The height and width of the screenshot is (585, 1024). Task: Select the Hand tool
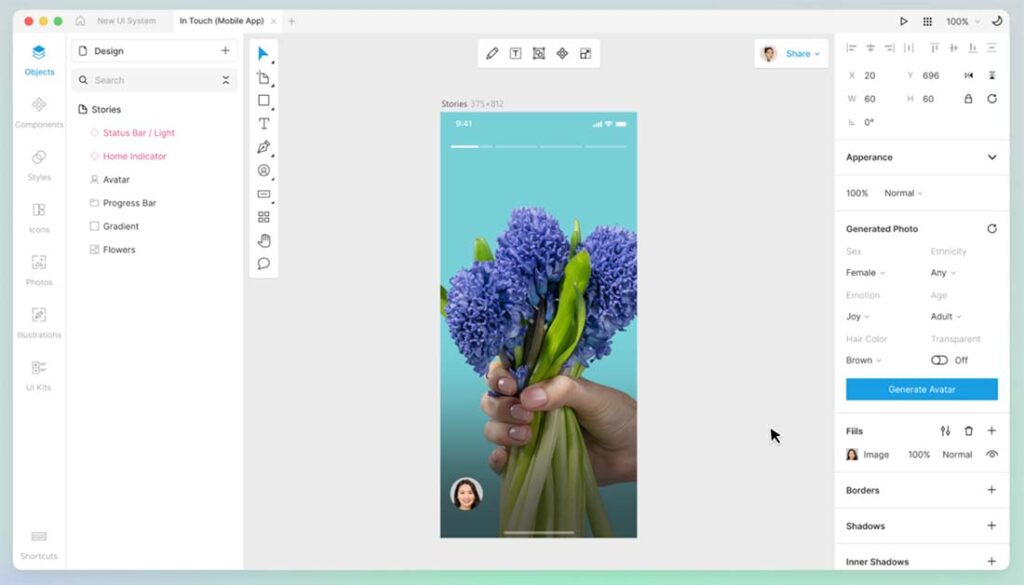click(264, 240)
